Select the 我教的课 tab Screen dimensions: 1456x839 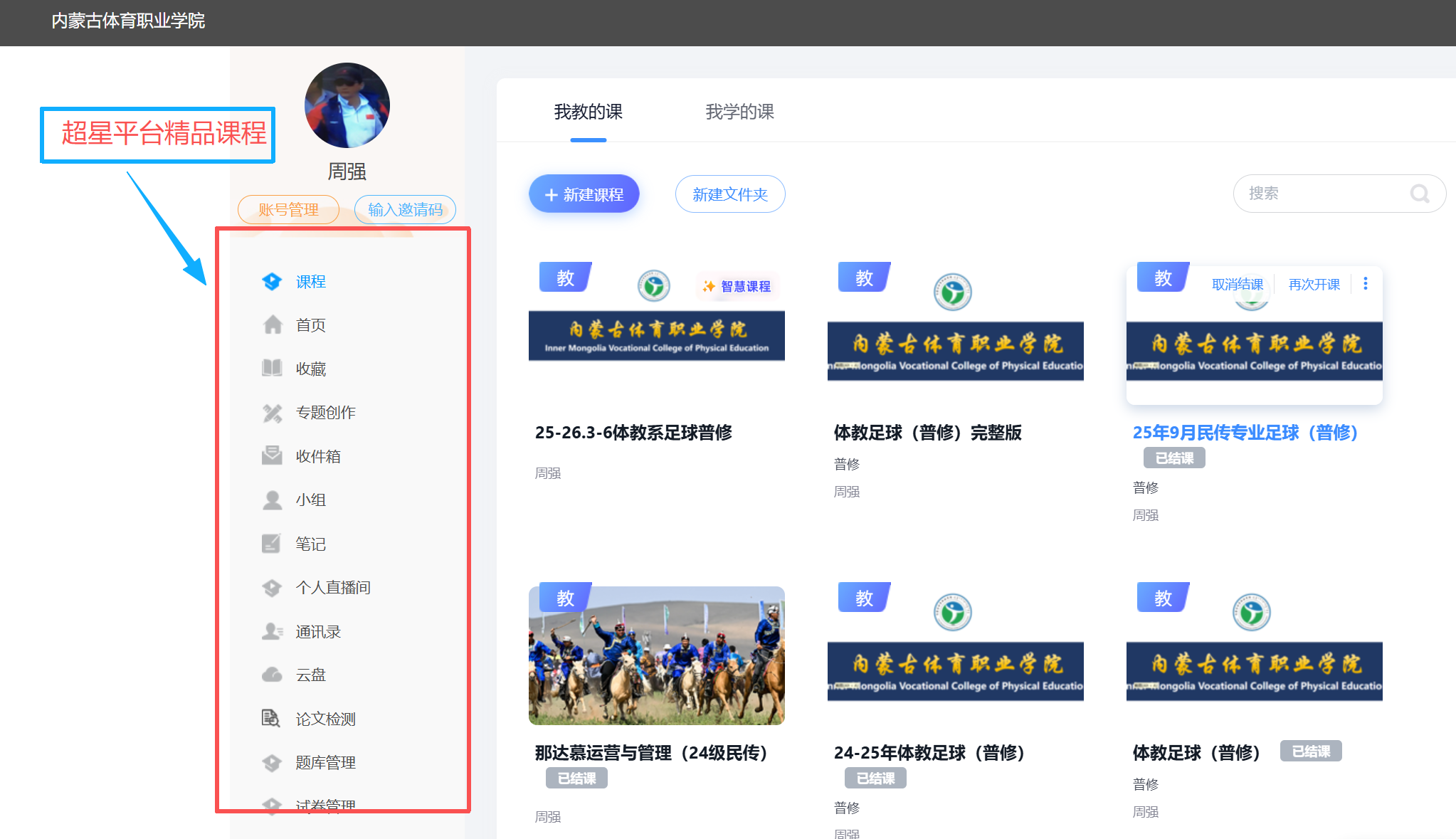[x=588, y=112]
